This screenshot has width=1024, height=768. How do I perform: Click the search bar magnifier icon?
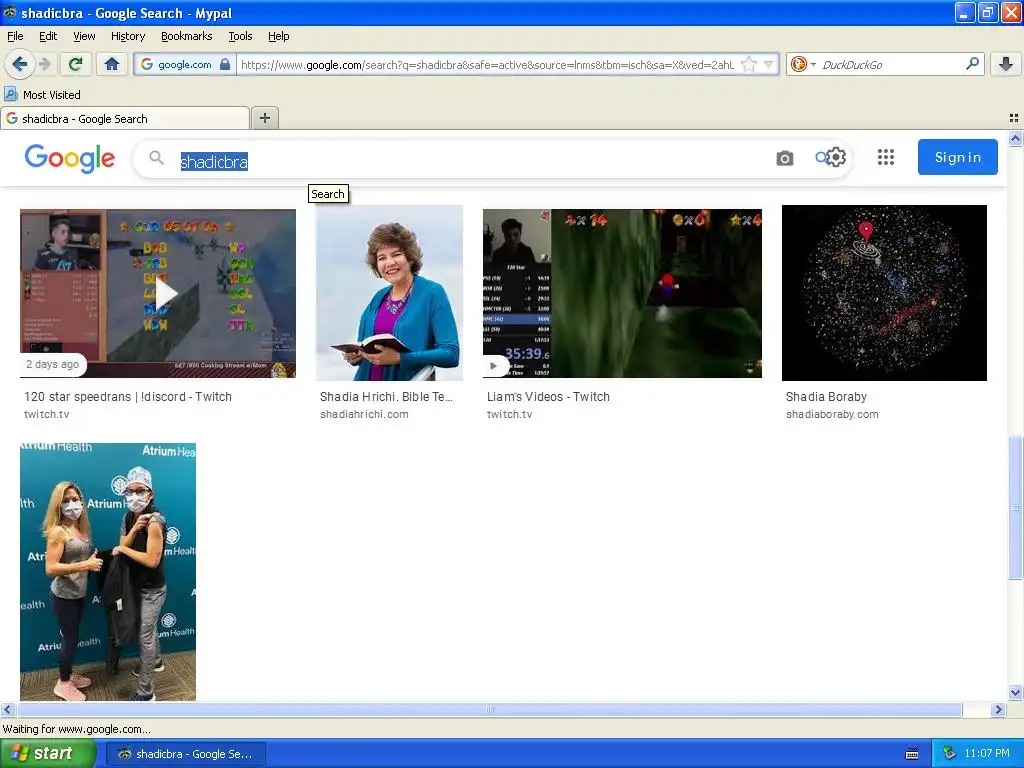(x=972, y=63)
